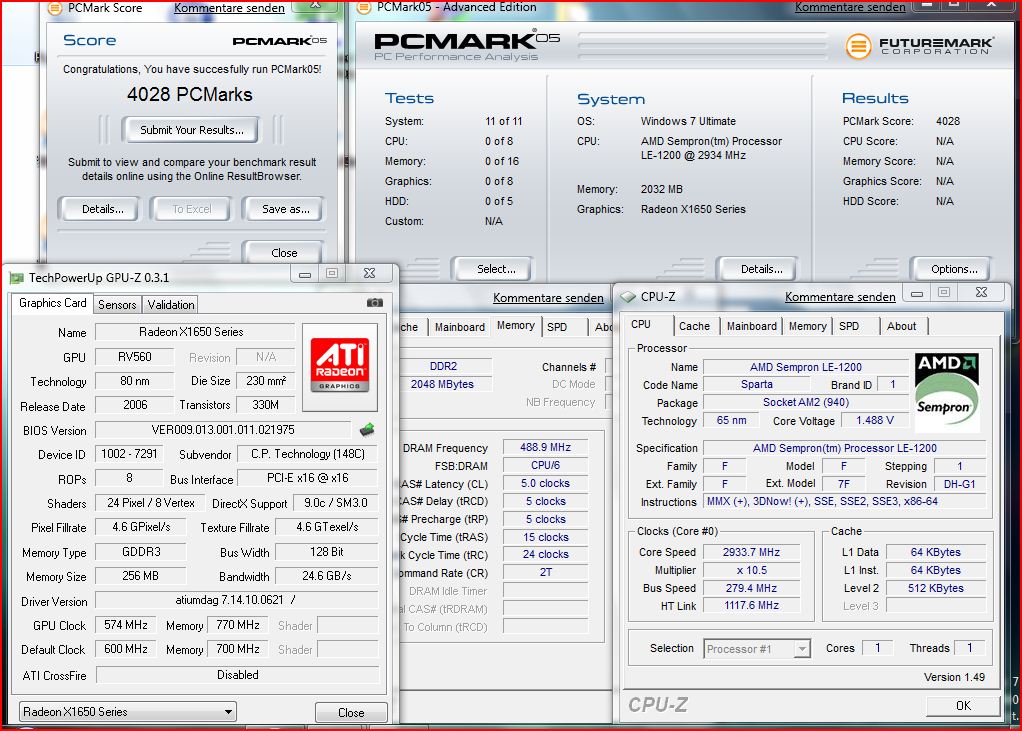Image resolution: width=1022 pixels, height=731 pixels.
Task: Click the Submit Your Results button
Action: coord(192,130)
